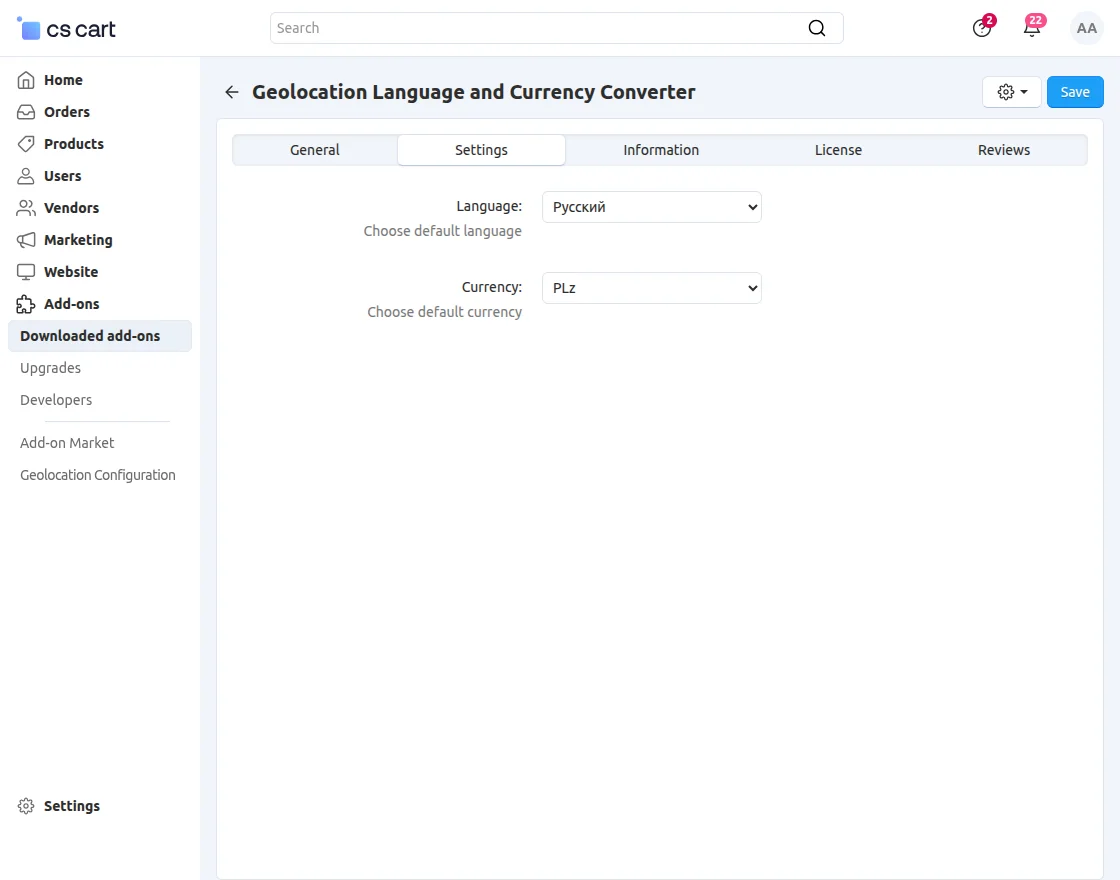Viewport: 1120px width, 880px height.
Task: Open the Language selector showing Русский
Action: tap(651, 207)
